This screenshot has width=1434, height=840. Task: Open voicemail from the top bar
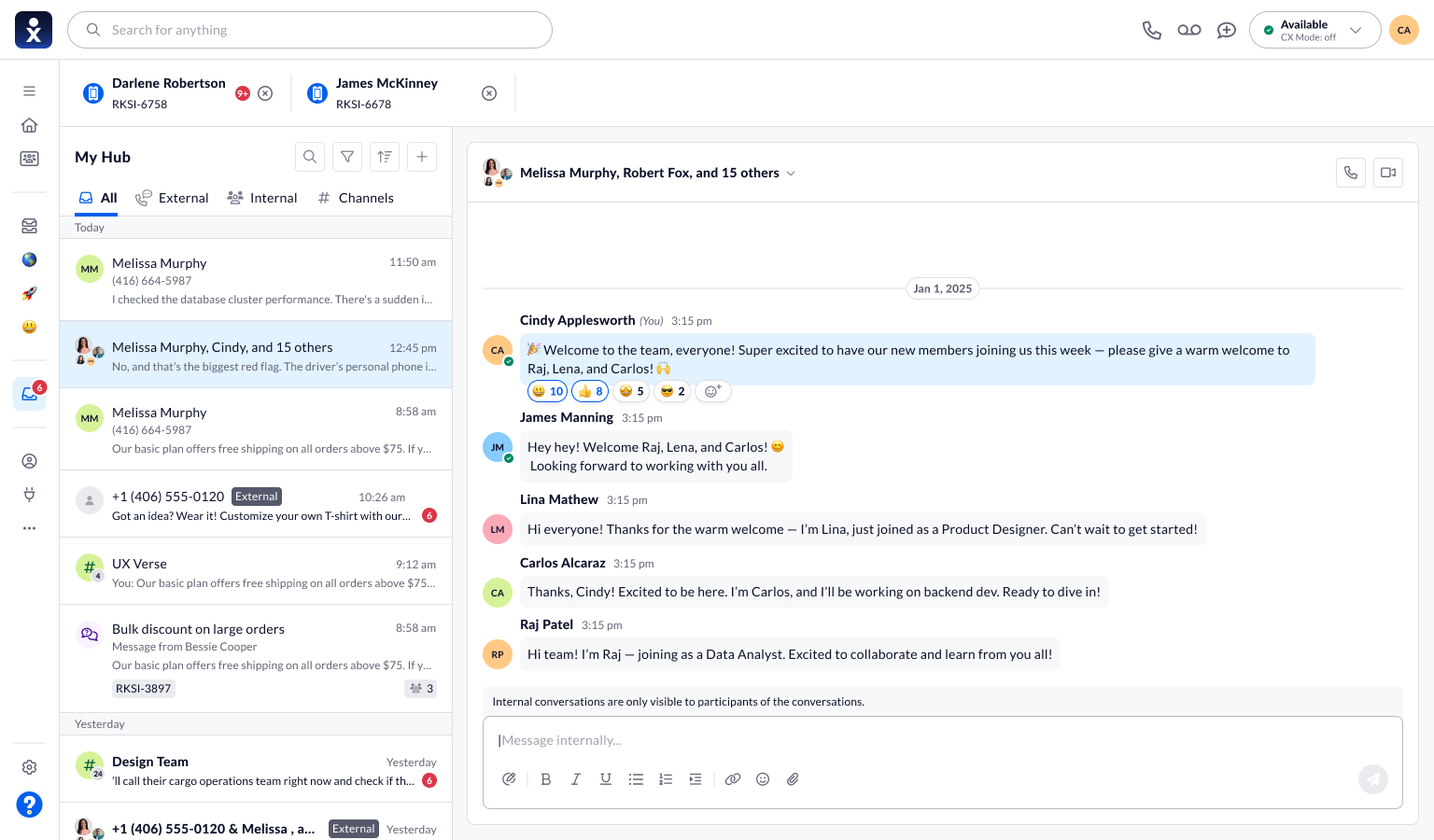pyautogui.click(x=1189, y=30)
